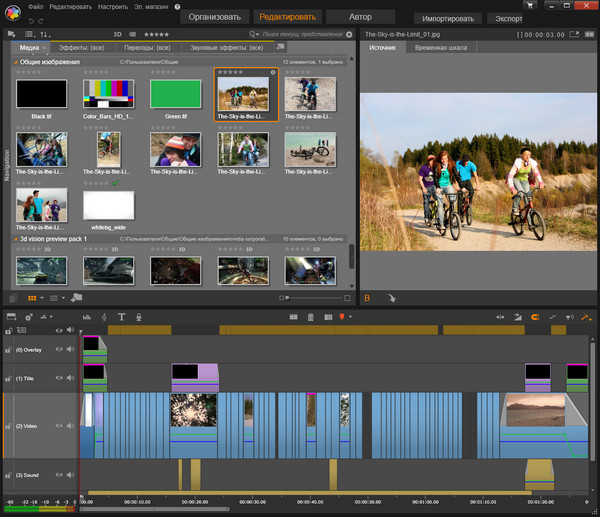Switch library to thumbnail grid view
Screen dimensions: 600x517
(x=32, y=297)
